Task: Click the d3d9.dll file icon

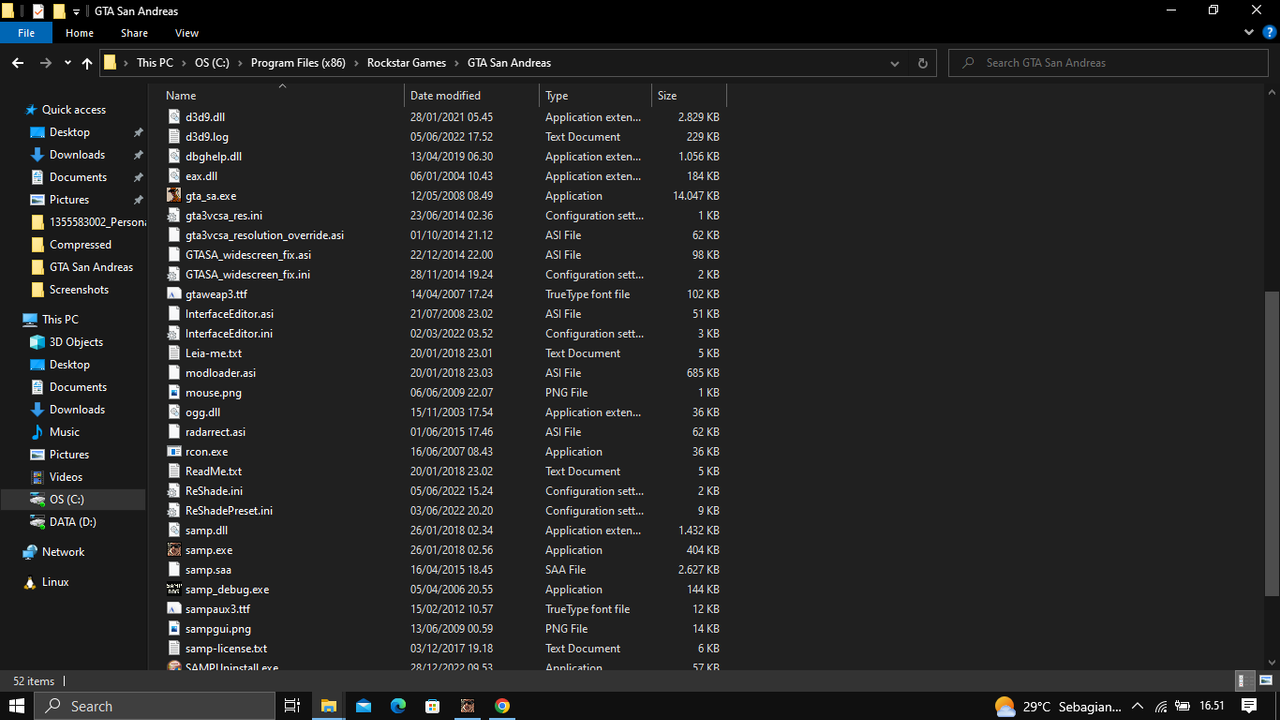Action: coord(174,117)
